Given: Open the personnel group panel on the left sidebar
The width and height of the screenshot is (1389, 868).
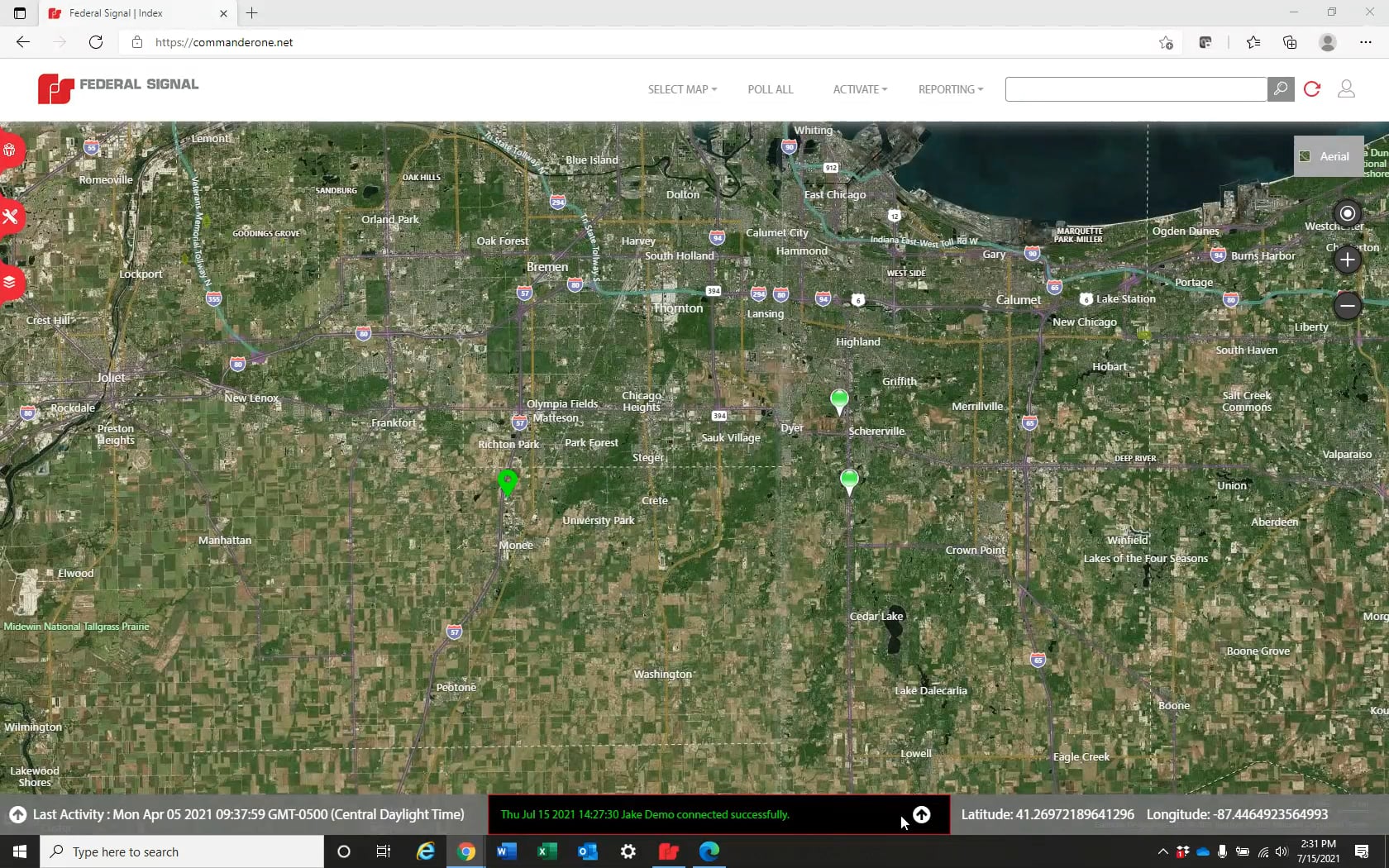Looking at the screenshot, I should 10,150.
